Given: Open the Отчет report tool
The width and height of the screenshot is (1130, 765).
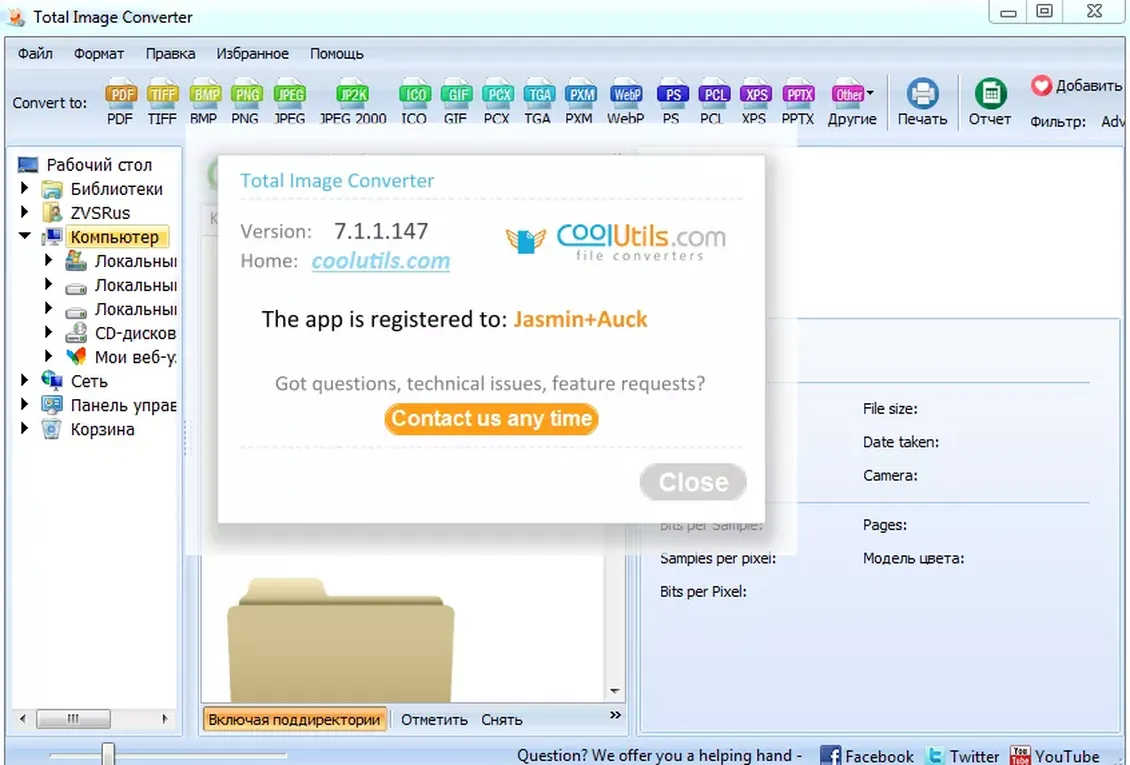Looking at the screenshot, I should pos(990,102).
